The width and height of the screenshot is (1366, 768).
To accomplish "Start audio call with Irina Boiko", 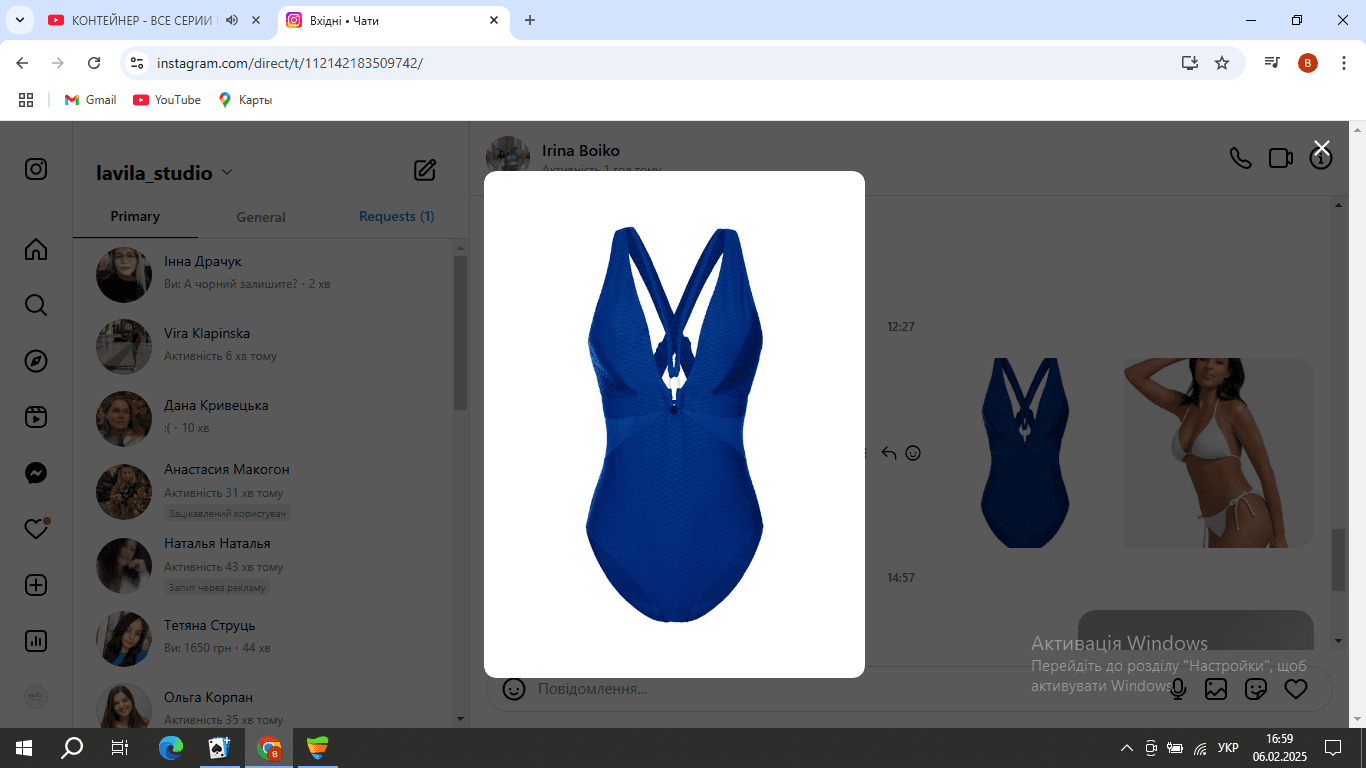I will point(1240,158).
